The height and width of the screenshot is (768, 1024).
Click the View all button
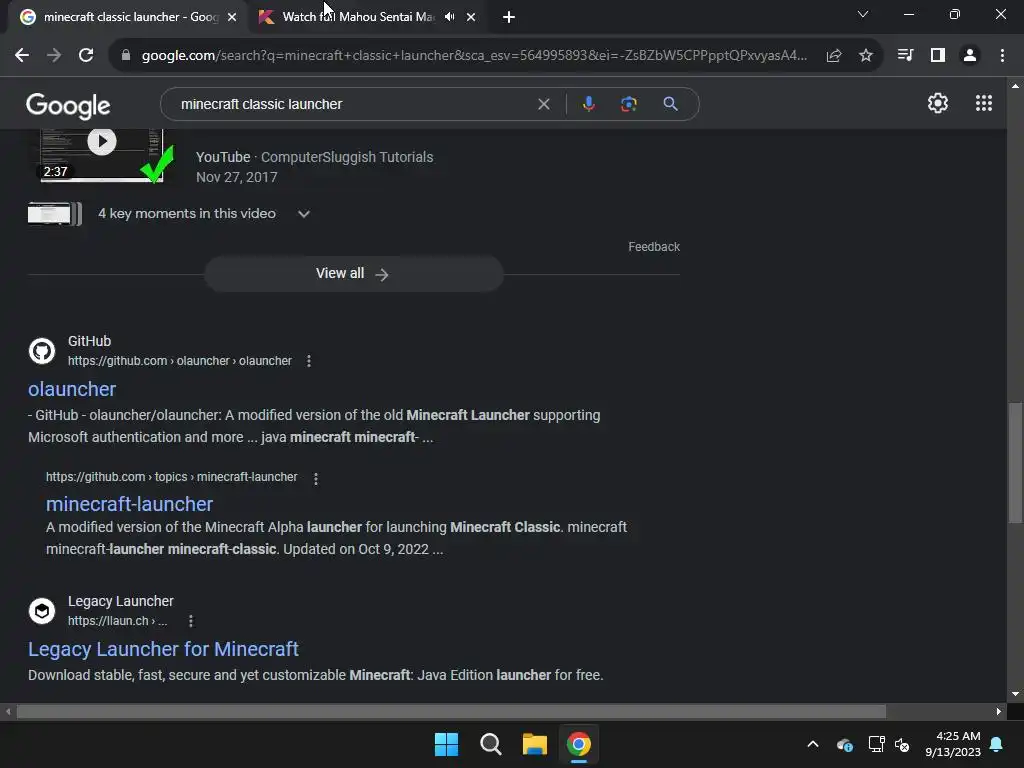[x=353, y=274]
